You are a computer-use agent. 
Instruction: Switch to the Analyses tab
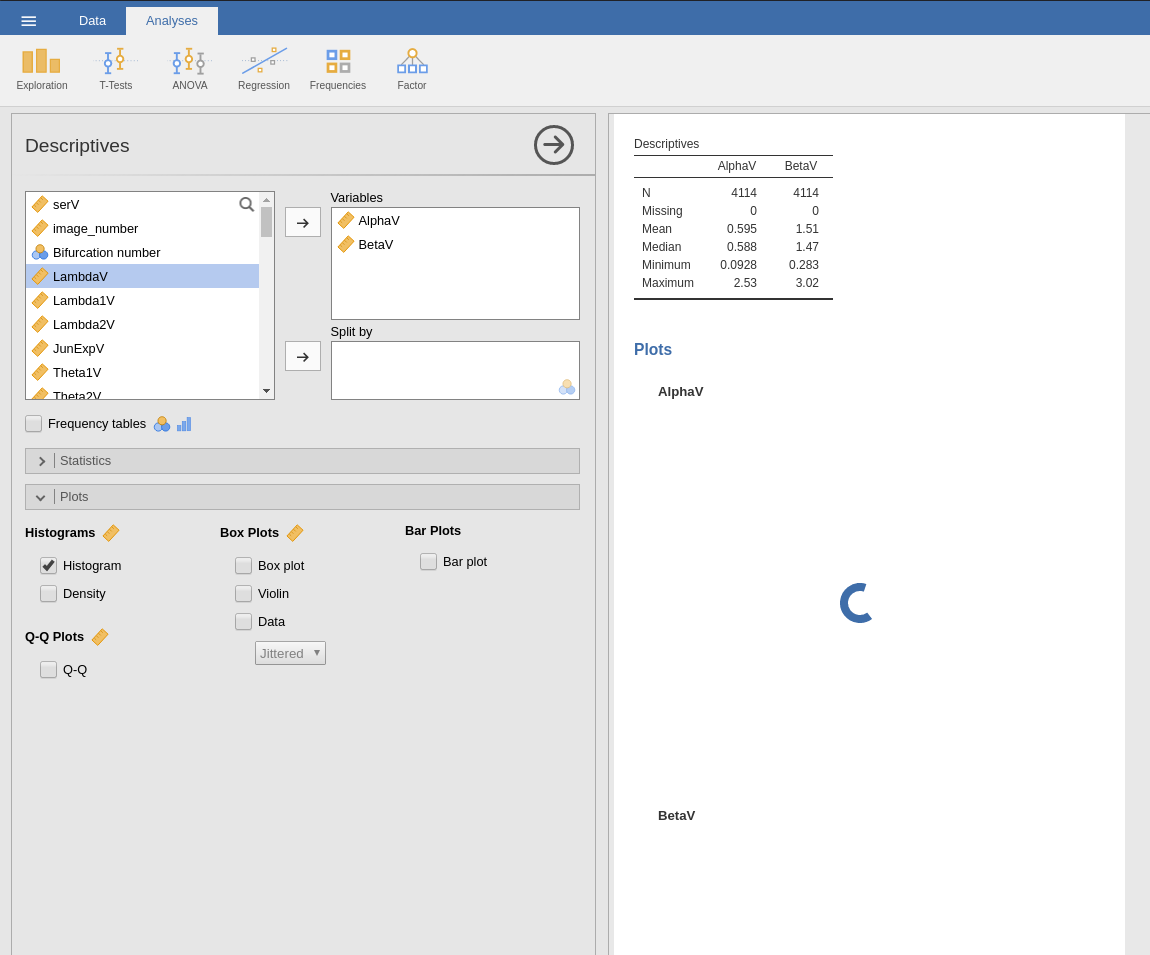[x=172, y=21]
